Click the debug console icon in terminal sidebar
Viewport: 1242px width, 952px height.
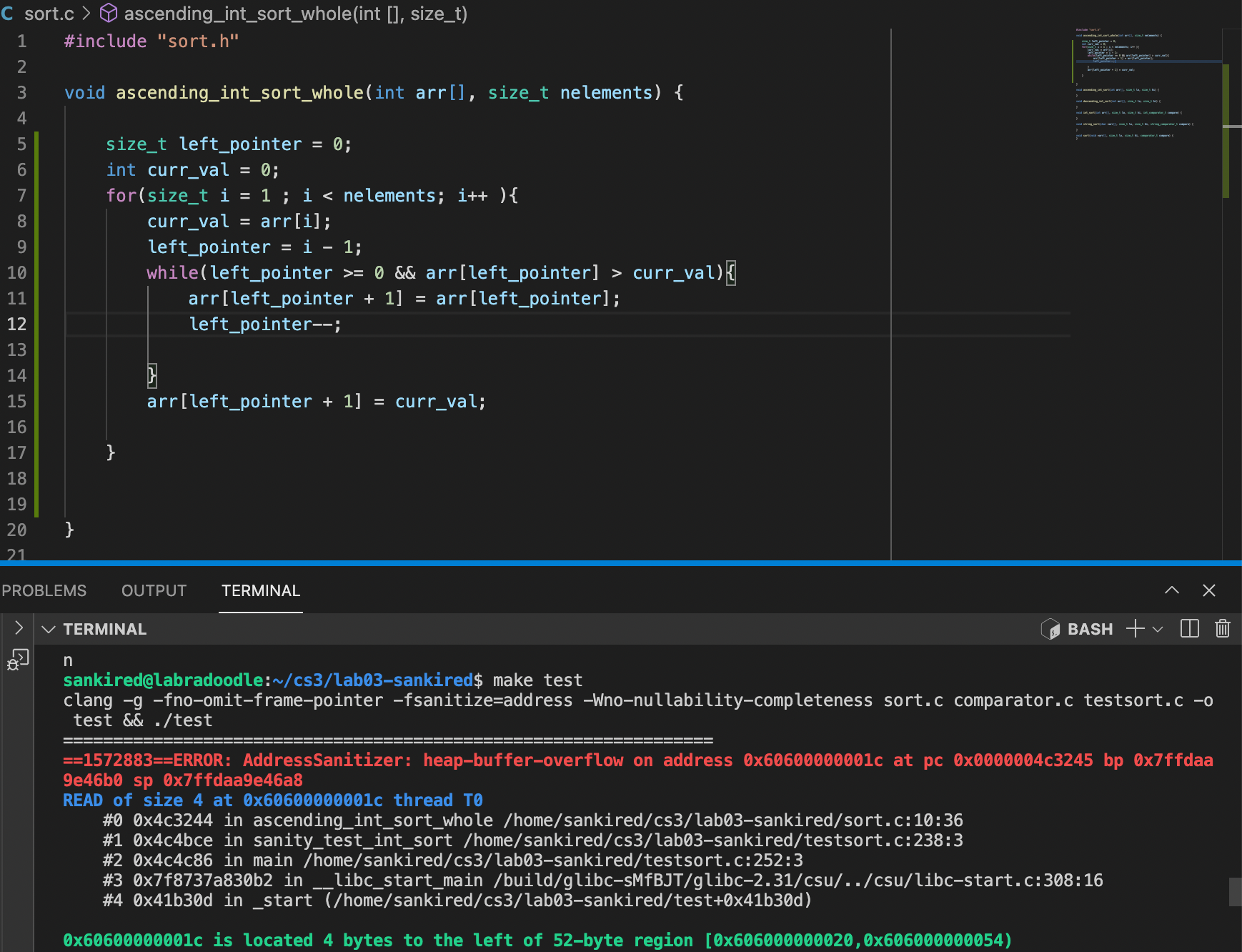(x=18, y=659)
